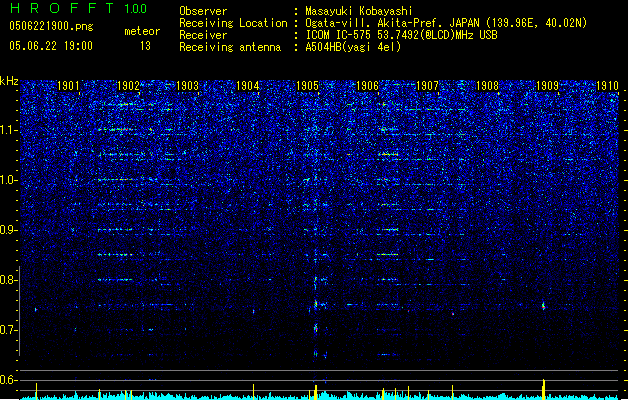Select the filename 0506221900.png

(x=51, y=26)
